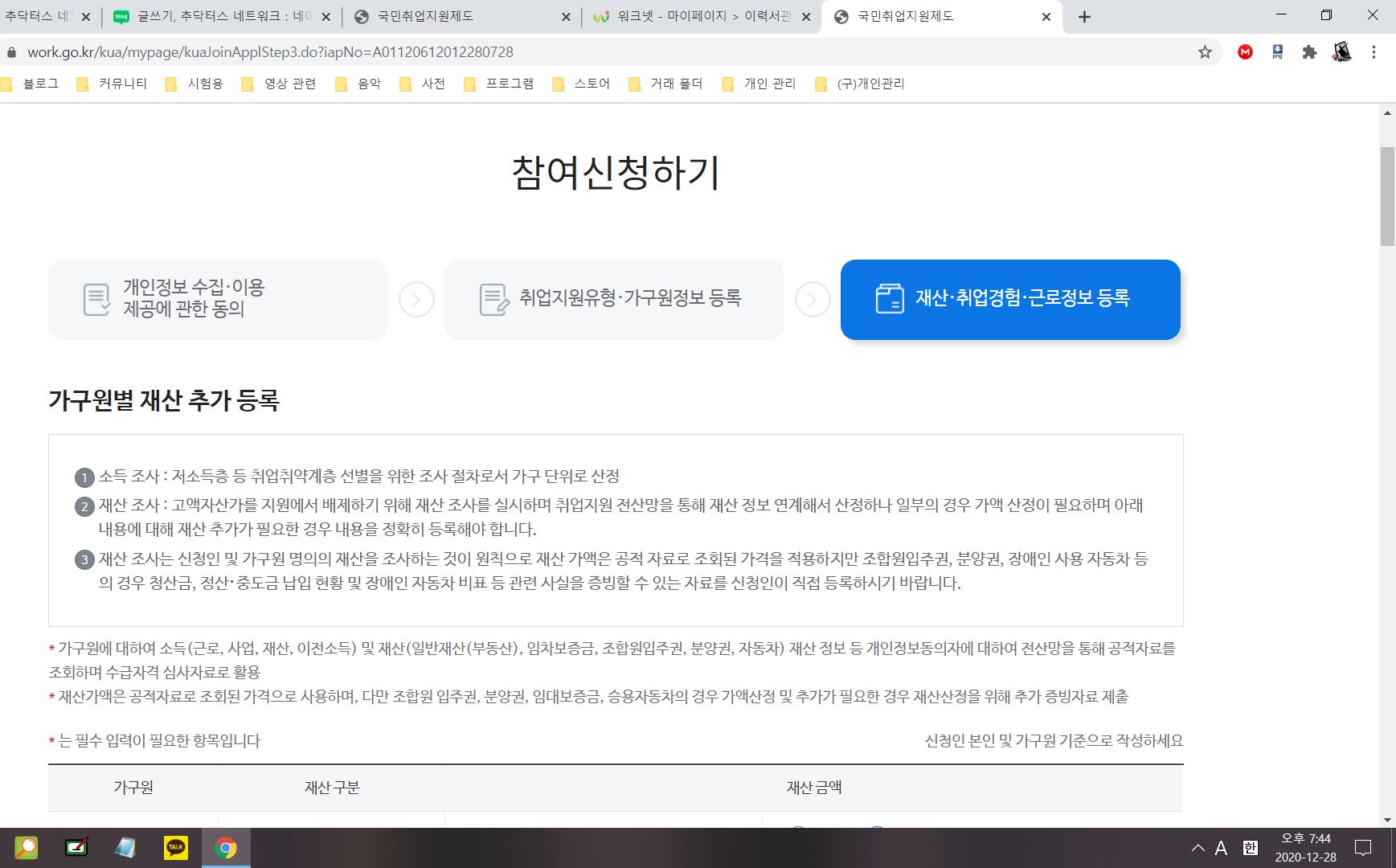Open the 개인 관리 bookmark folder
The width and height of the screenshot is (1396, 868).
(x=759, y=84)
